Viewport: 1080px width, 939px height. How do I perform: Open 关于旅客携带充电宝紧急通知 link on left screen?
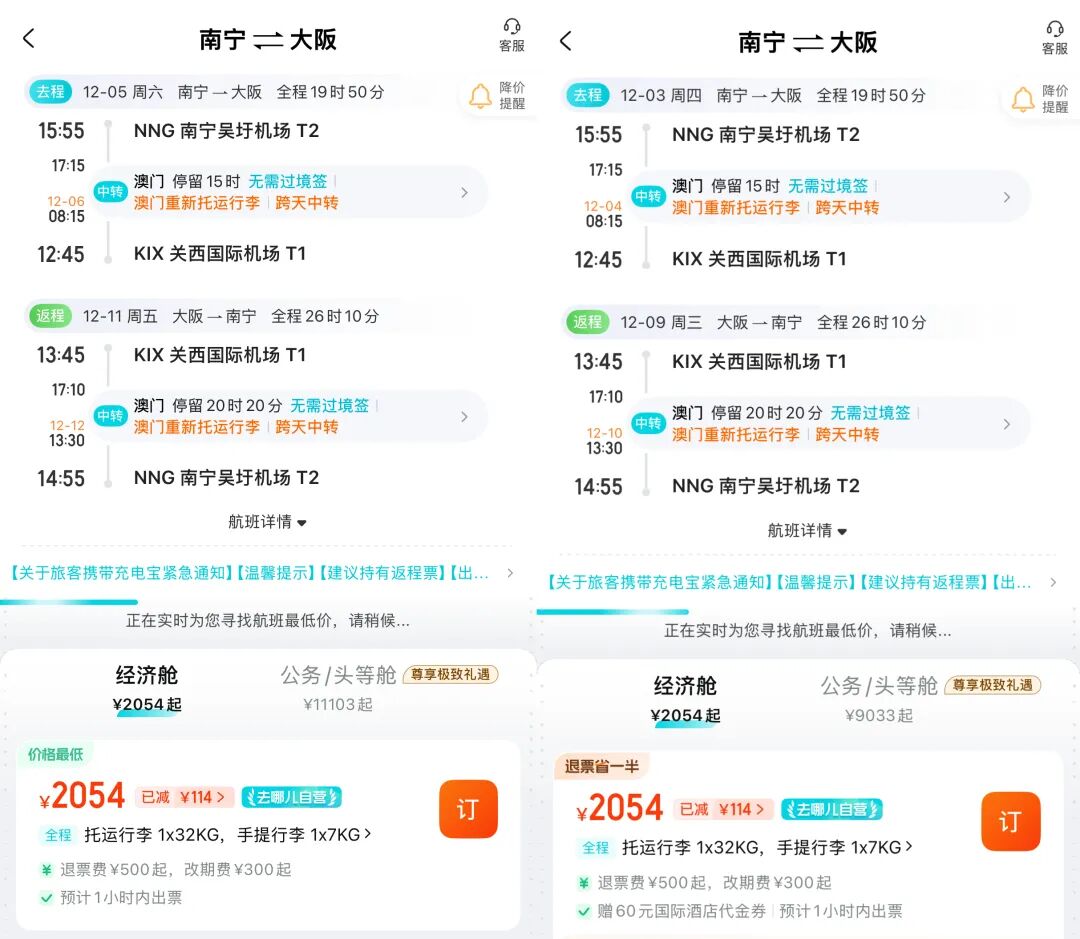point(122,573)
